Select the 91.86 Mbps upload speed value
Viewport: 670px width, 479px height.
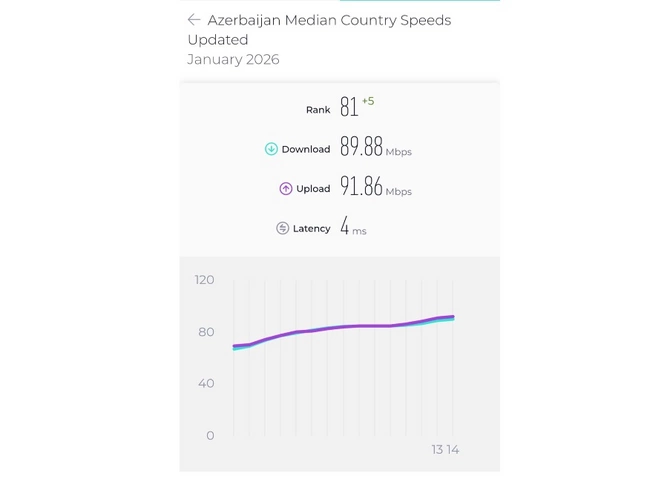click(x=362, y=187)
